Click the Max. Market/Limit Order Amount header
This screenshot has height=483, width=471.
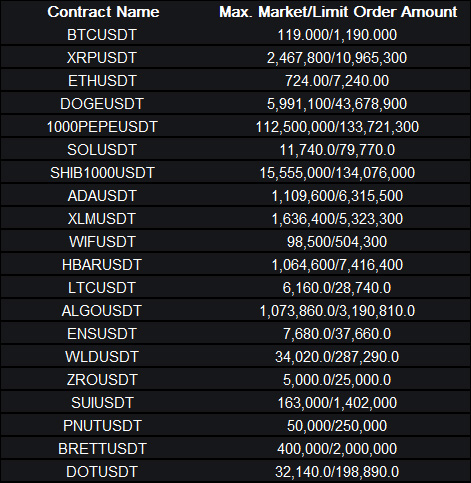(338, 12)
